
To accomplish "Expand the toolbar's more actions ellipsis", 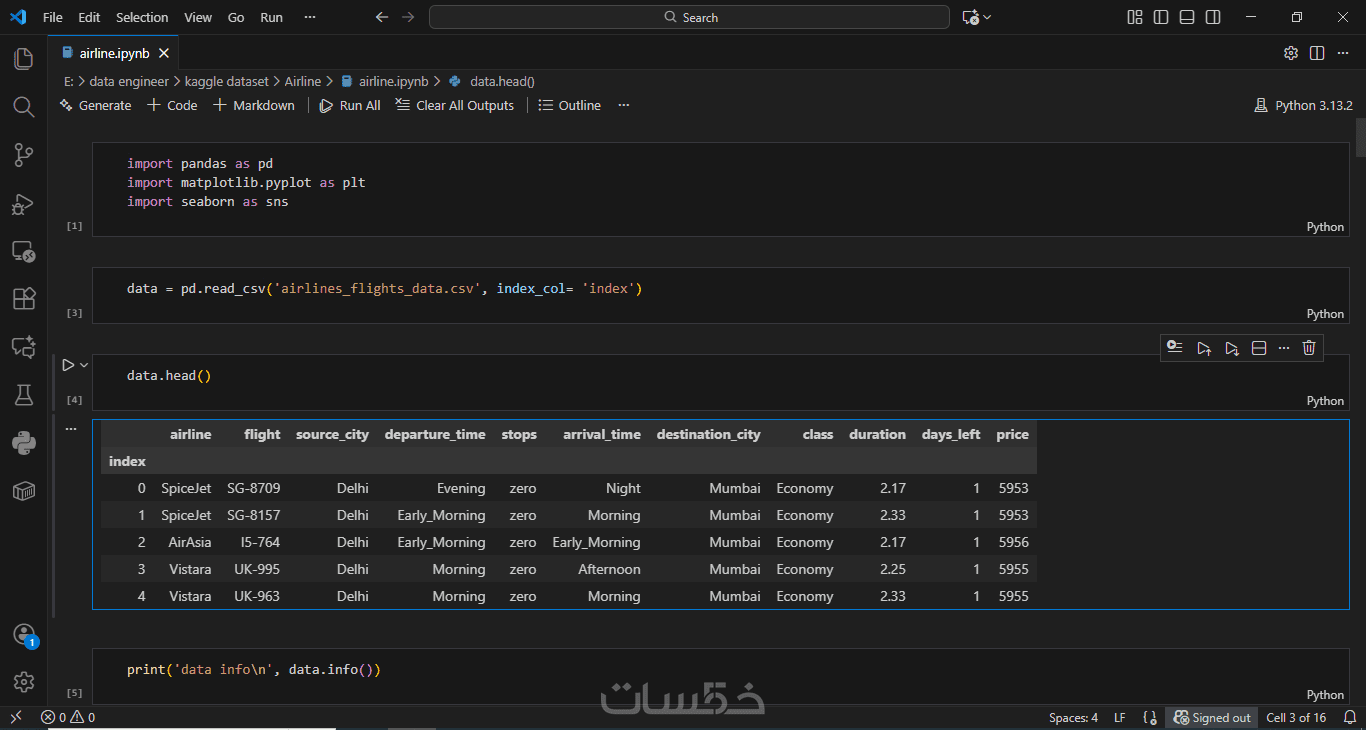I will click(x=624, y=105).
